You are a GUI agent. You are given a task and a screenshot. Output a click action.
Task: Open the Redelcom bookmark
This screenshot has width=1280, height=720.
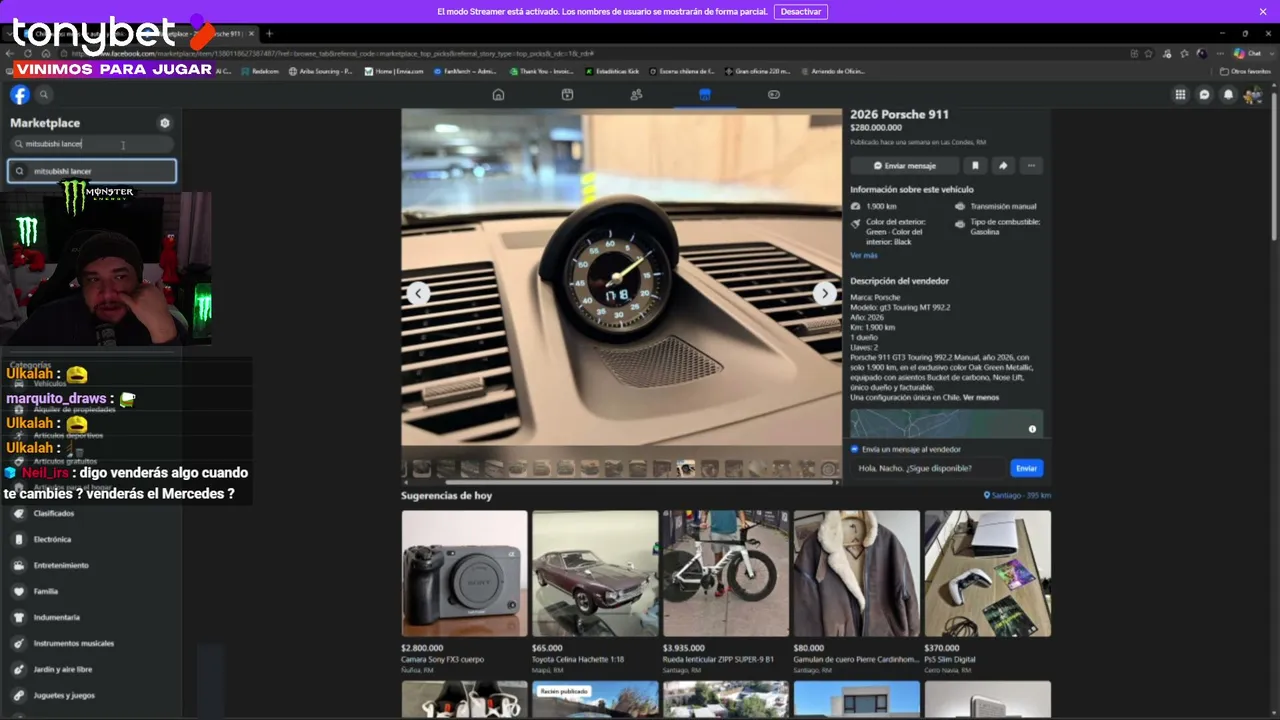pos(260,72)
